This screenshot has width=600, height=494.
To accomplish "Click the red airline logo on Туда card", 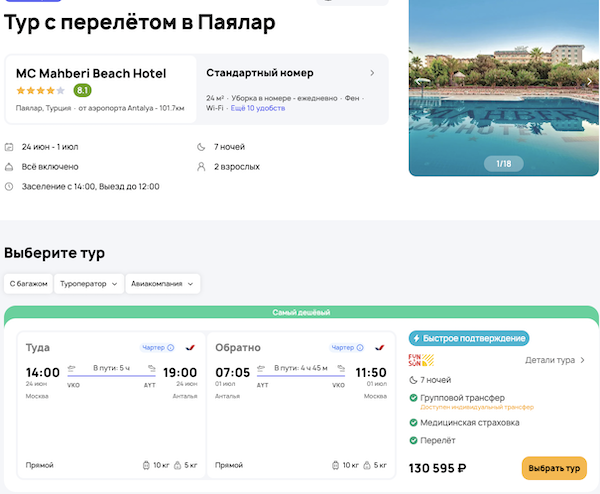I will (x=191, y=348).
